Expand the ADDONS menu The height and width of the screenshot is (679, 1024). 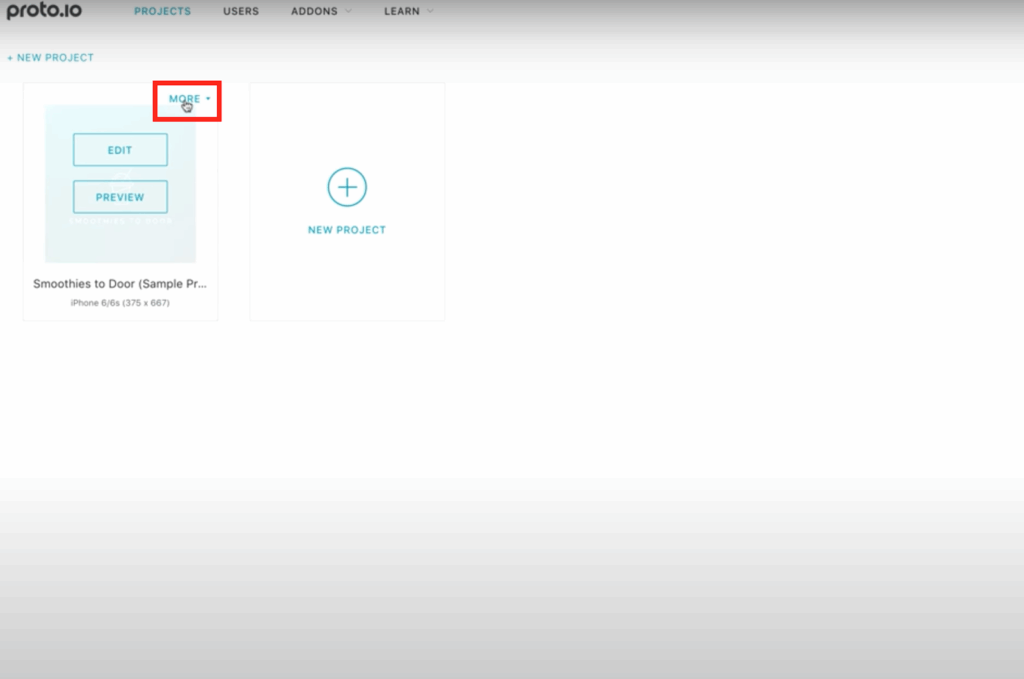(314, 12)
